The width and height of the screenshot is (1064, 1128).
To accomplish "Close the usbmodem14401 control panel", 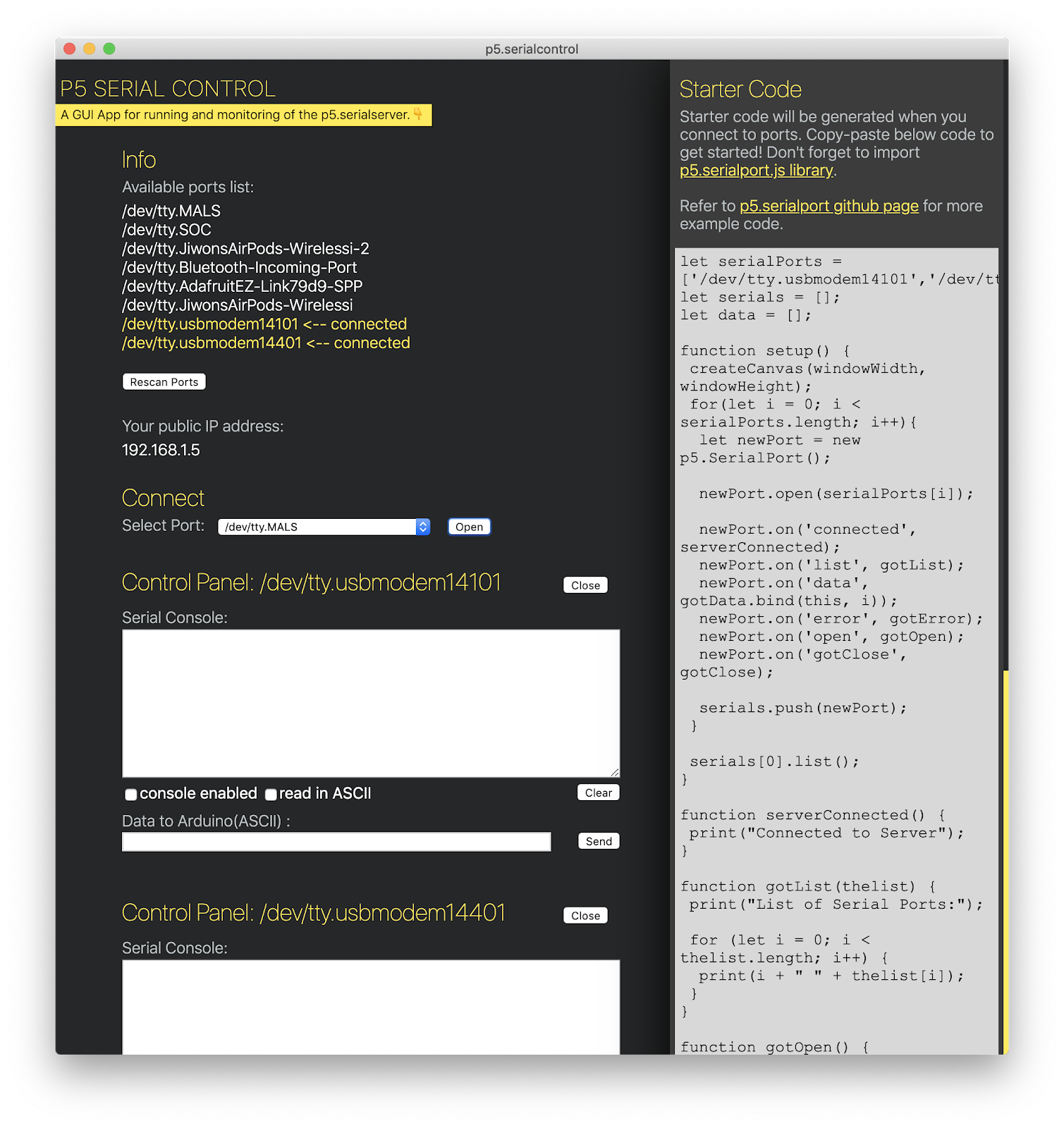I will tap(585, 915).
